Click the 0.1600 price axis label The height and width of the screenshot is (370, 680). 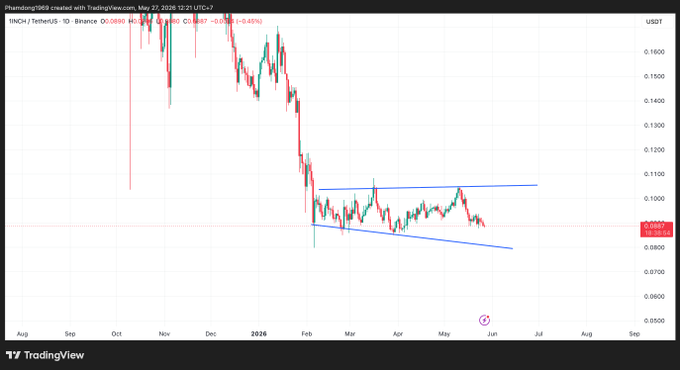(x=654, y=52)
